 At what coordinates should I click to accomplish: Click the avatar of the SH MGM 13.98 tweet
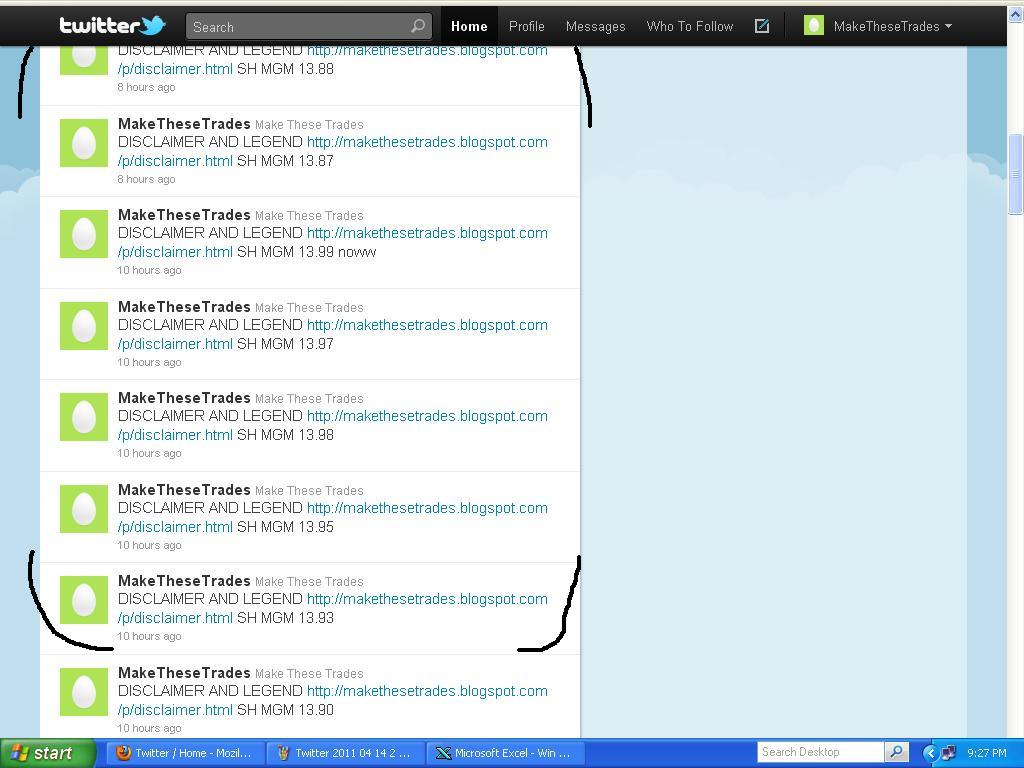click(x=84, y=417)
